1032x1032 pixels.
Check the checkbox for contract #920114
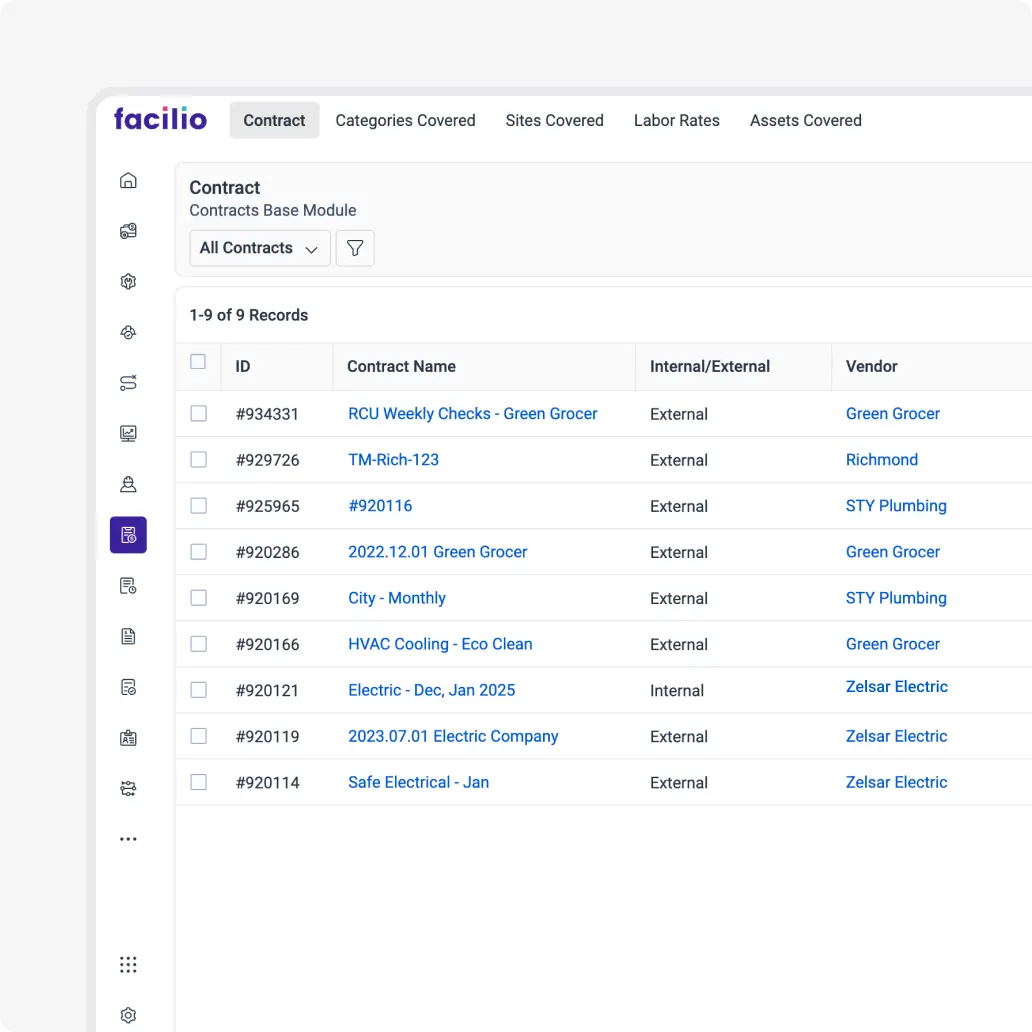pyautogui.click(x=198, y=782)
